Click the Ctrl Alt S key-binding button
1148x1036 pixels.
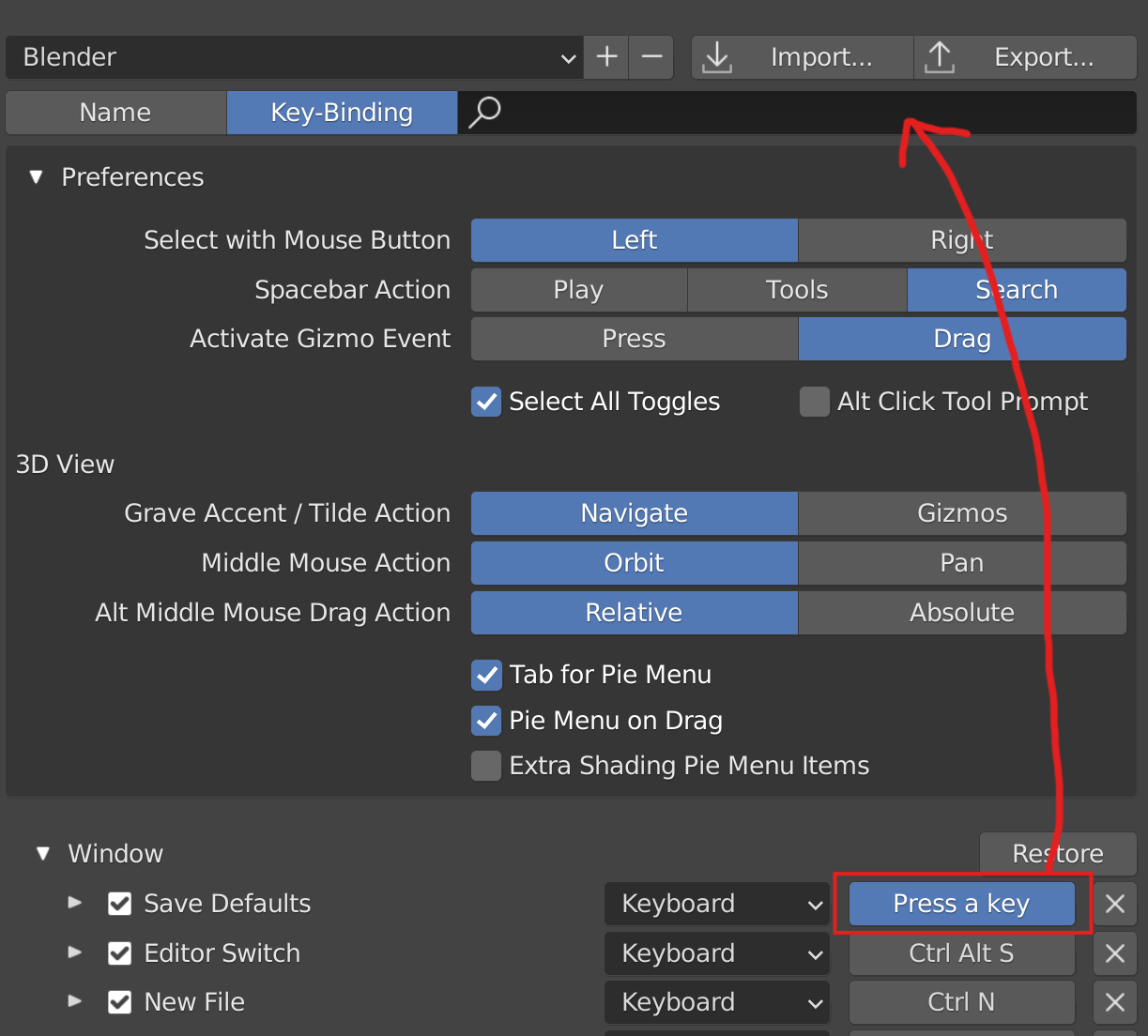pyautogui.click(x=962, y=953)
